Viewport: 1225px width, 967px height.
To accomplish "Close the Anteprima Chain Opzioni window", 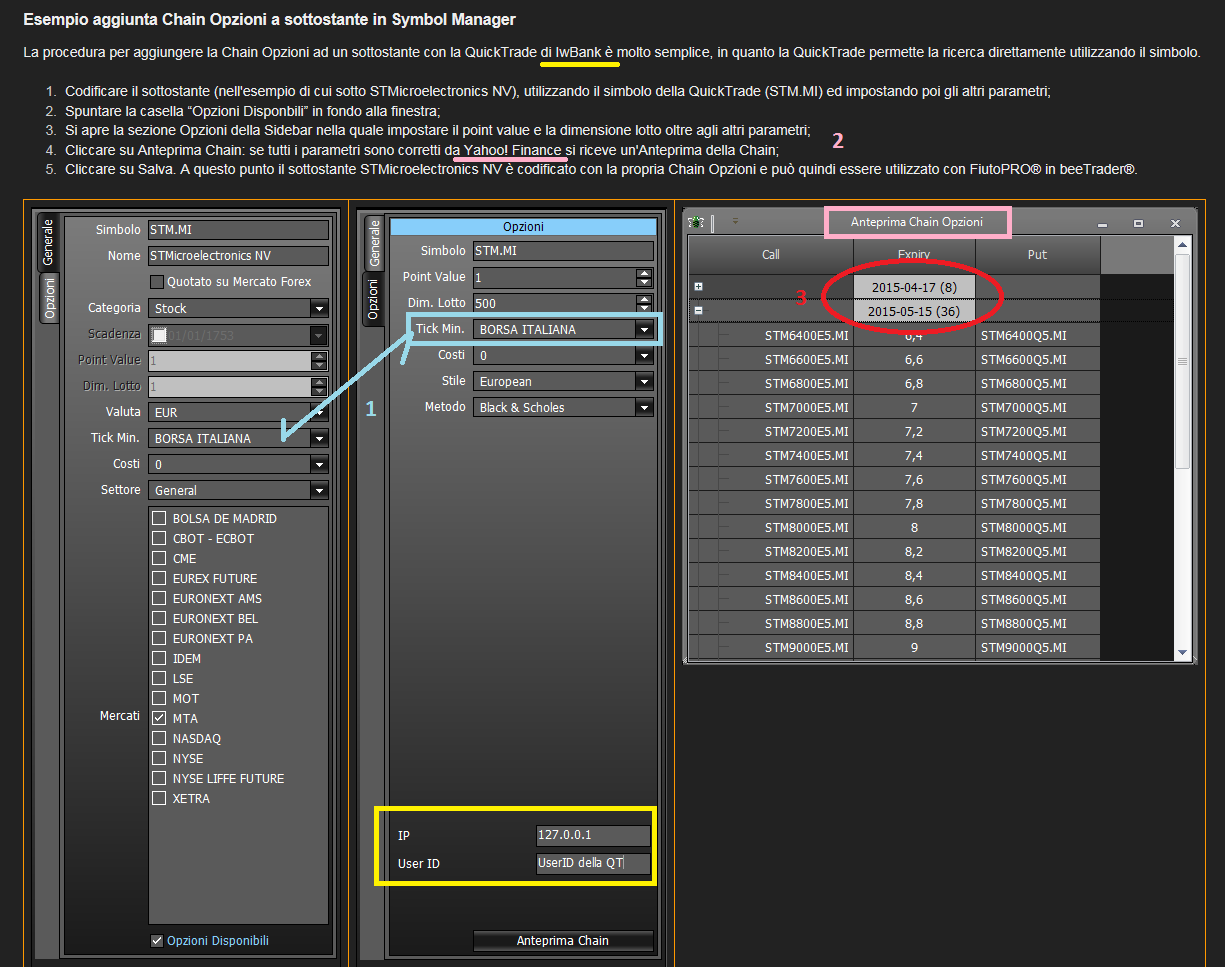I will click(x=1175, y=223).
